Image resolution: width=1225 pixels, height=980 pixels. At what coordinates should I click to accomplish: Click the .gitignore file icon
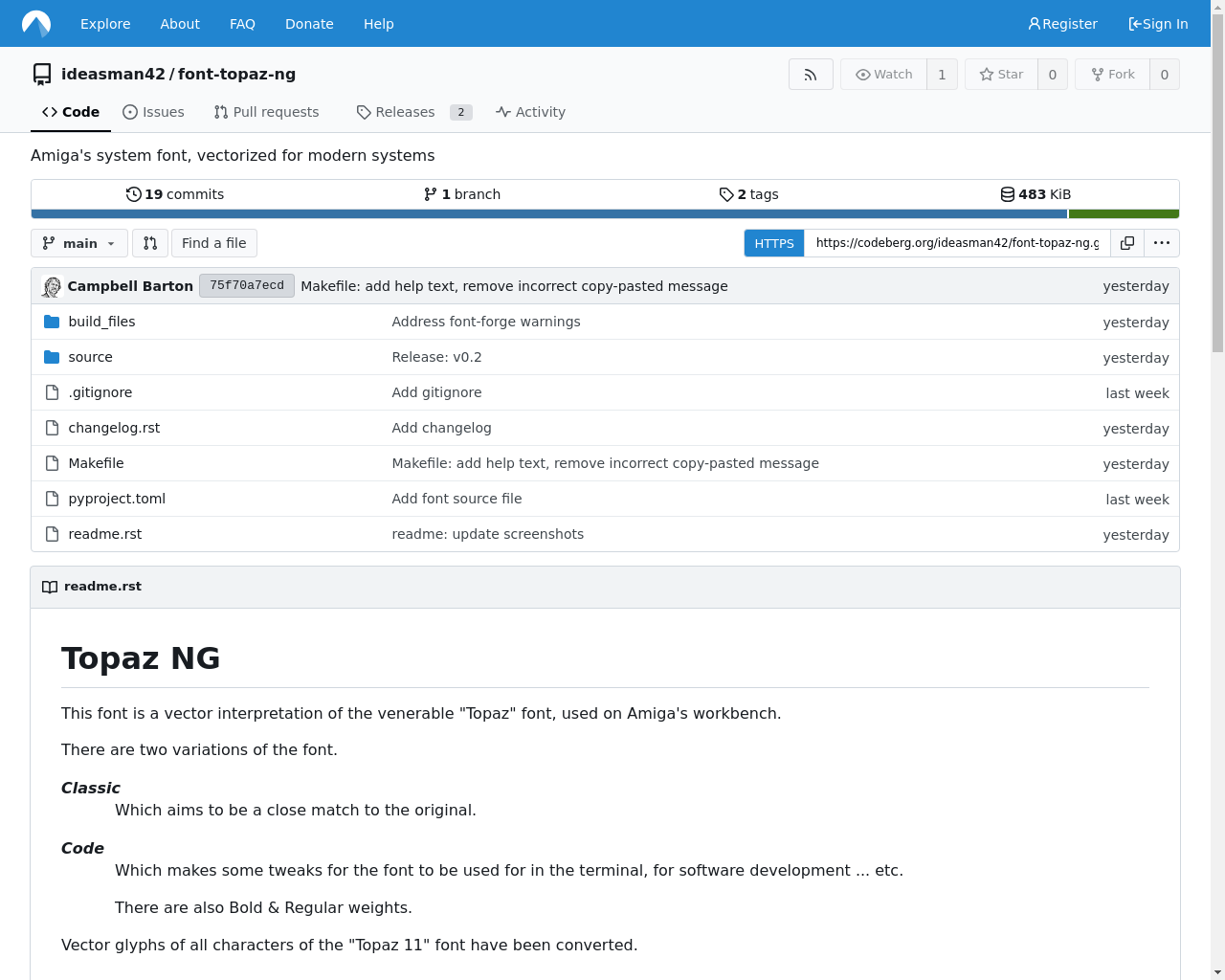click(x=52, y=392)
